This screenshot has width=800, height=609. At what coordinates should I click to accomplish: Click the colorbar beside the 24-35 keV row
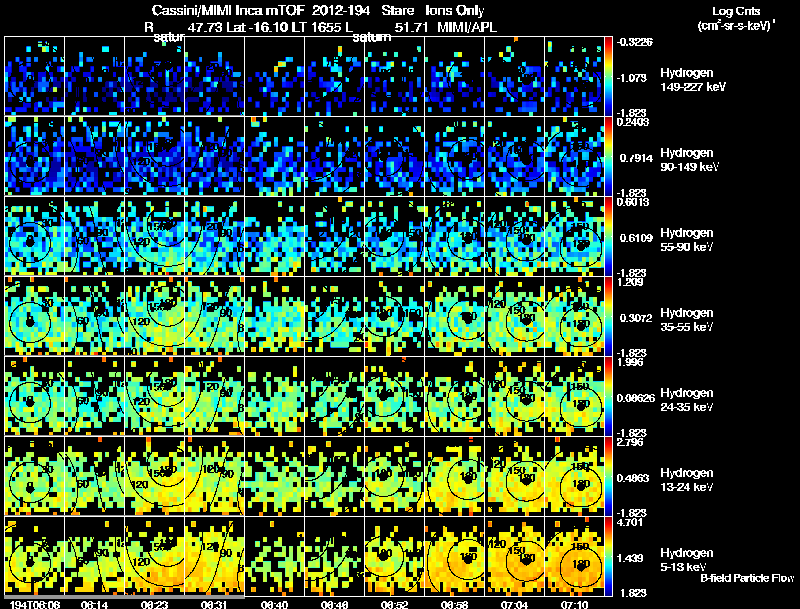tap(608, 396)
